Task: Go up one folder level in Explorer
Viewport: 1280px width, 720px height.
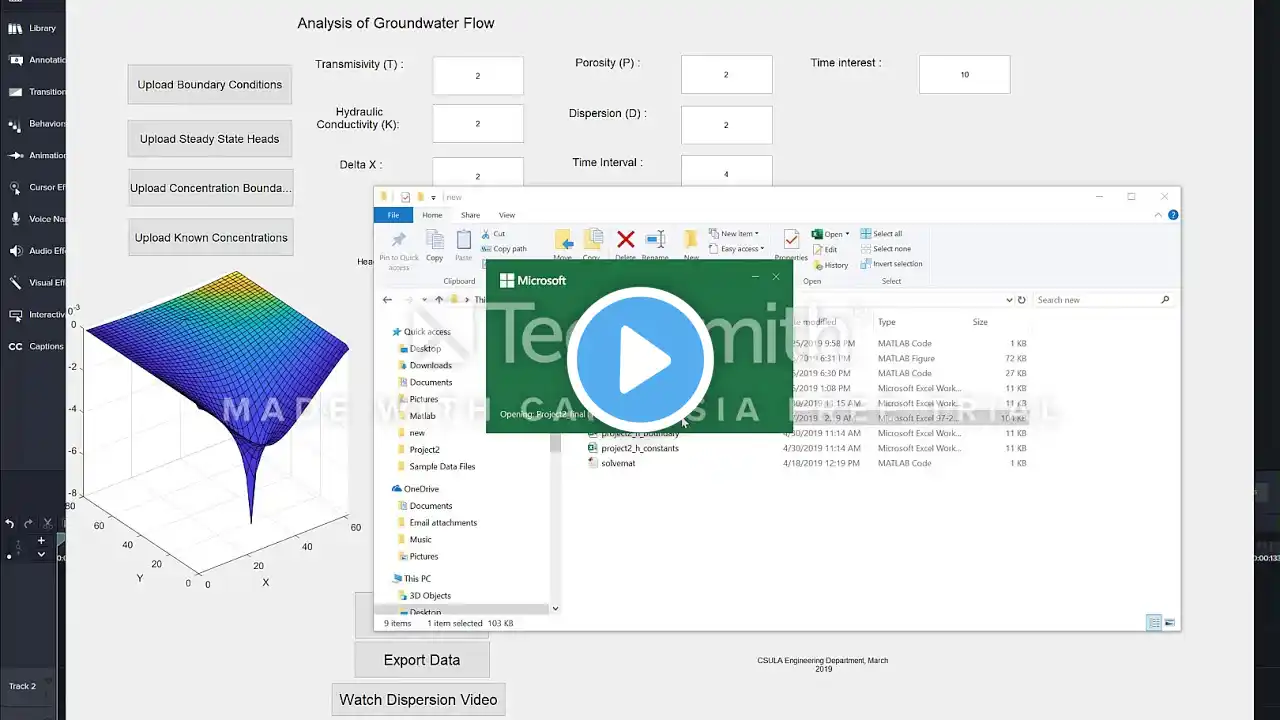Action: 439,300
